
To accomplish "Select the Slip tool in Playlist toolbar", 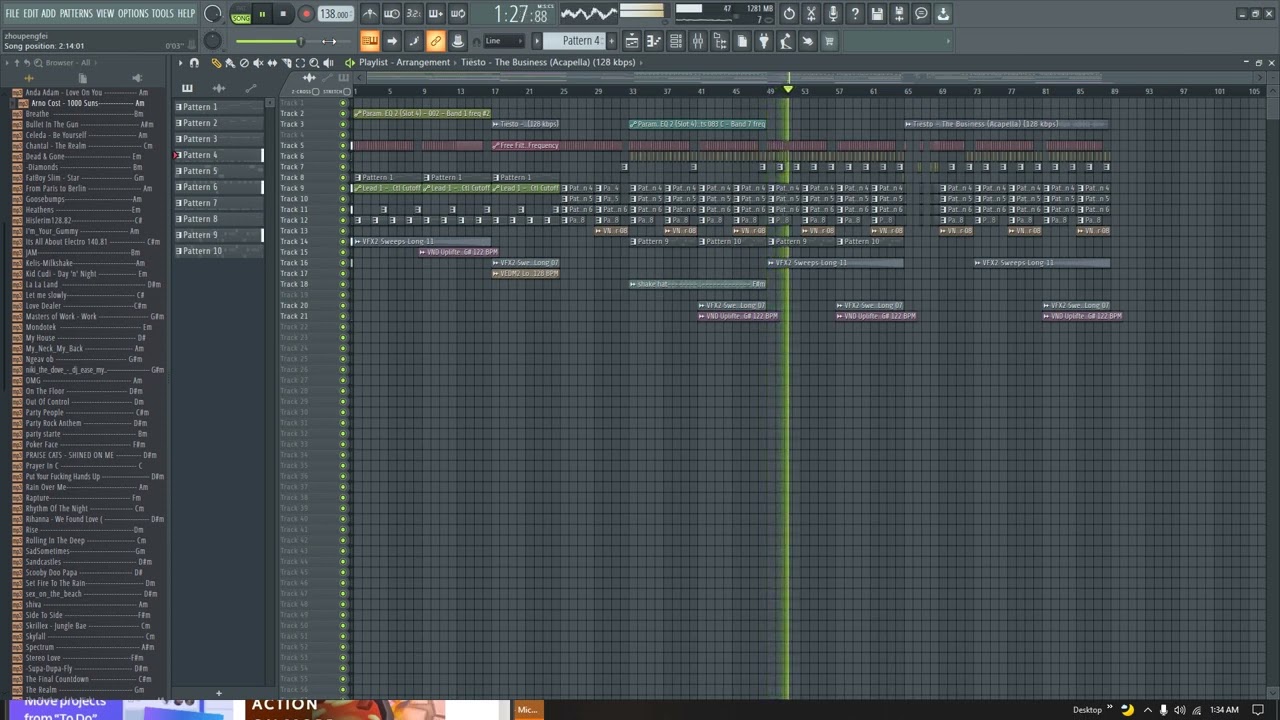I will pos(272,63).
